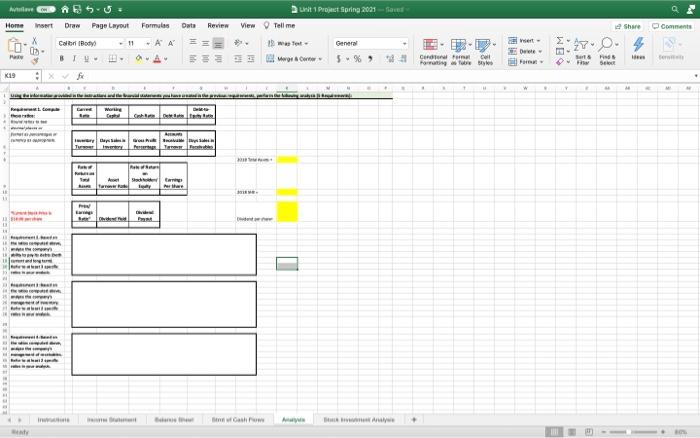The image size is (700, 438).
Task: Toggle top vertical alignment
Action: click(x=193, y=42)
